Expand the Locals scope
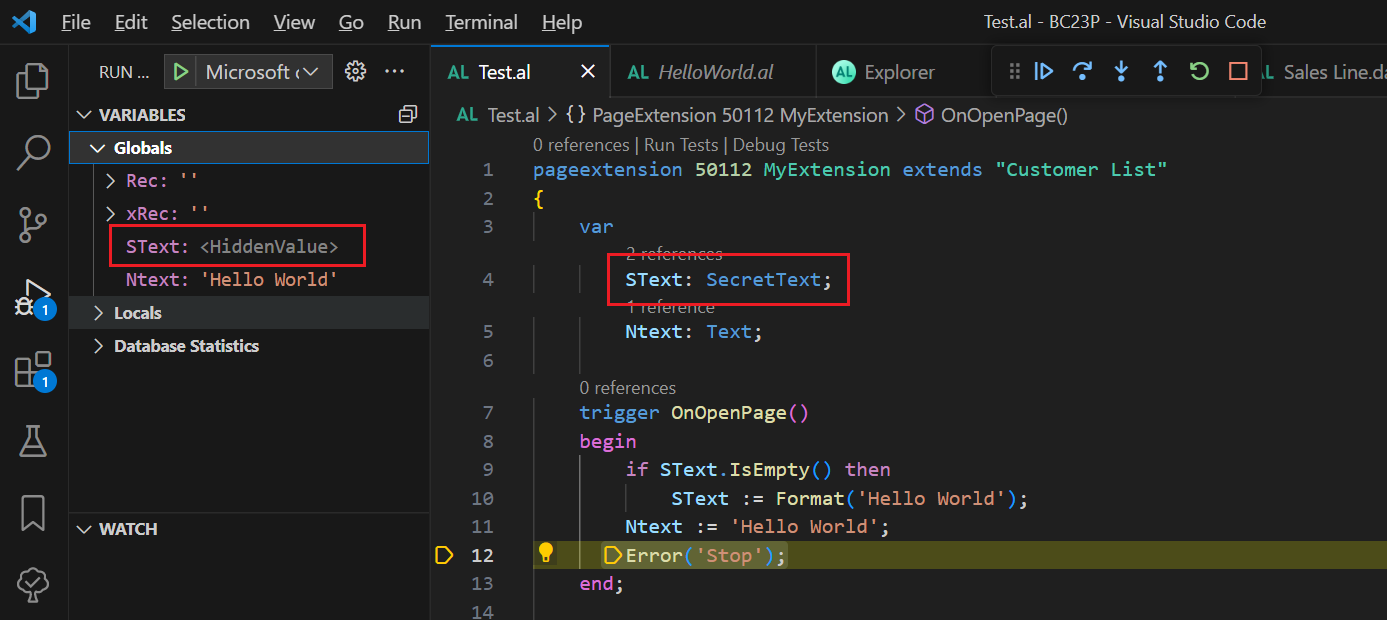 tap(98, 313)
